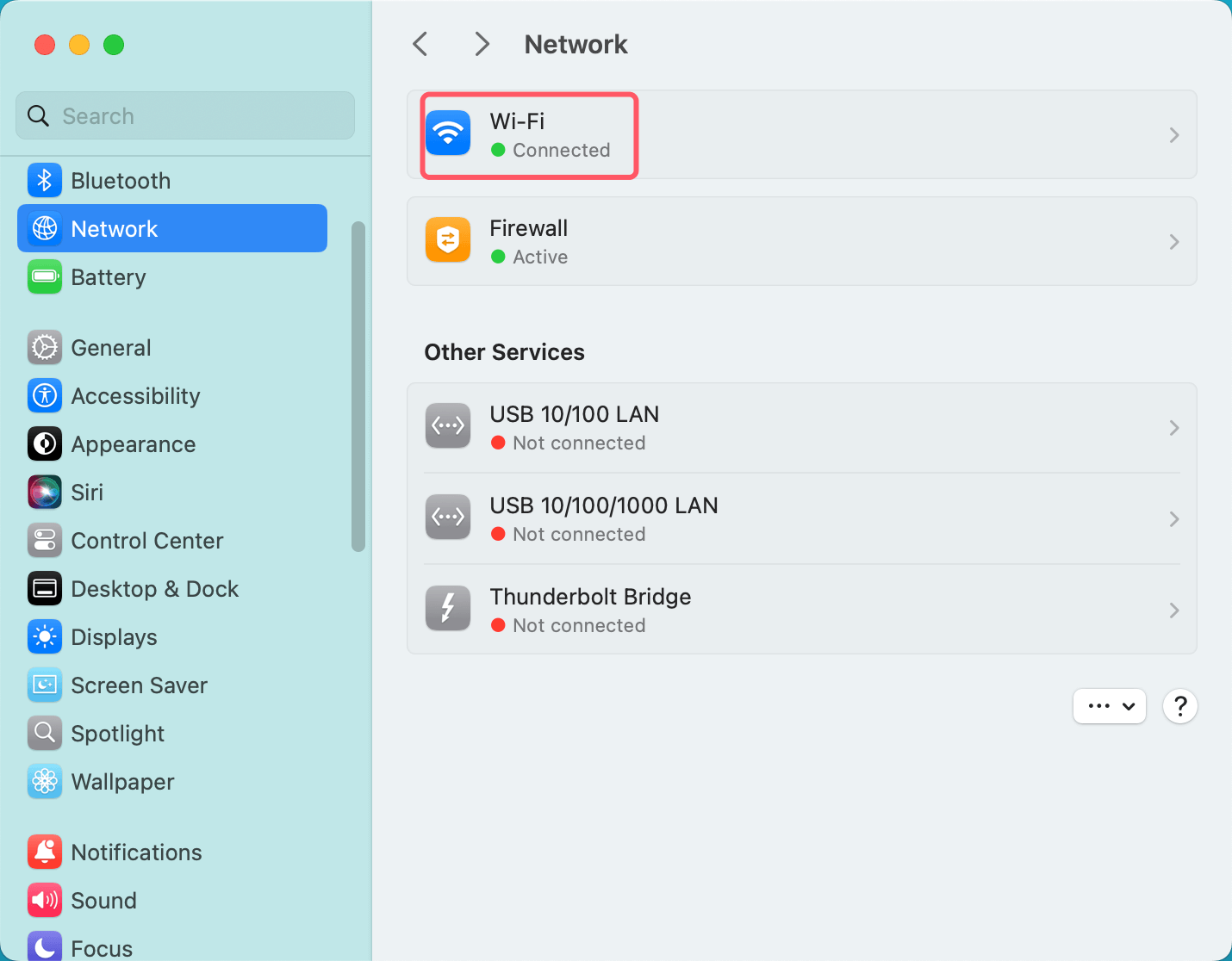Image resolution: width=1232 pixels, height=961 pixels.
Task: Click the green Connected status indicator
Action: click(498, 150)
